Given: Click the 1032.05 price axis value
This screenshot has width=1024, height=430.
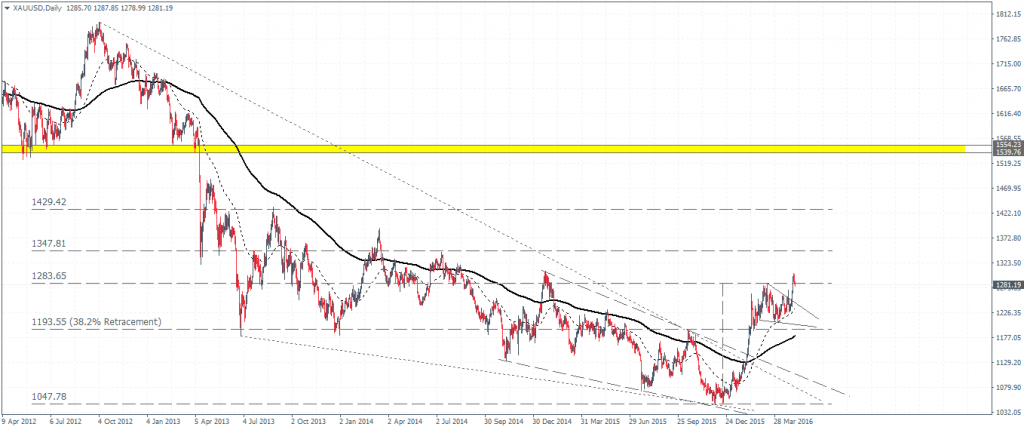Looking at the screenshot, I should (1007, 412).
